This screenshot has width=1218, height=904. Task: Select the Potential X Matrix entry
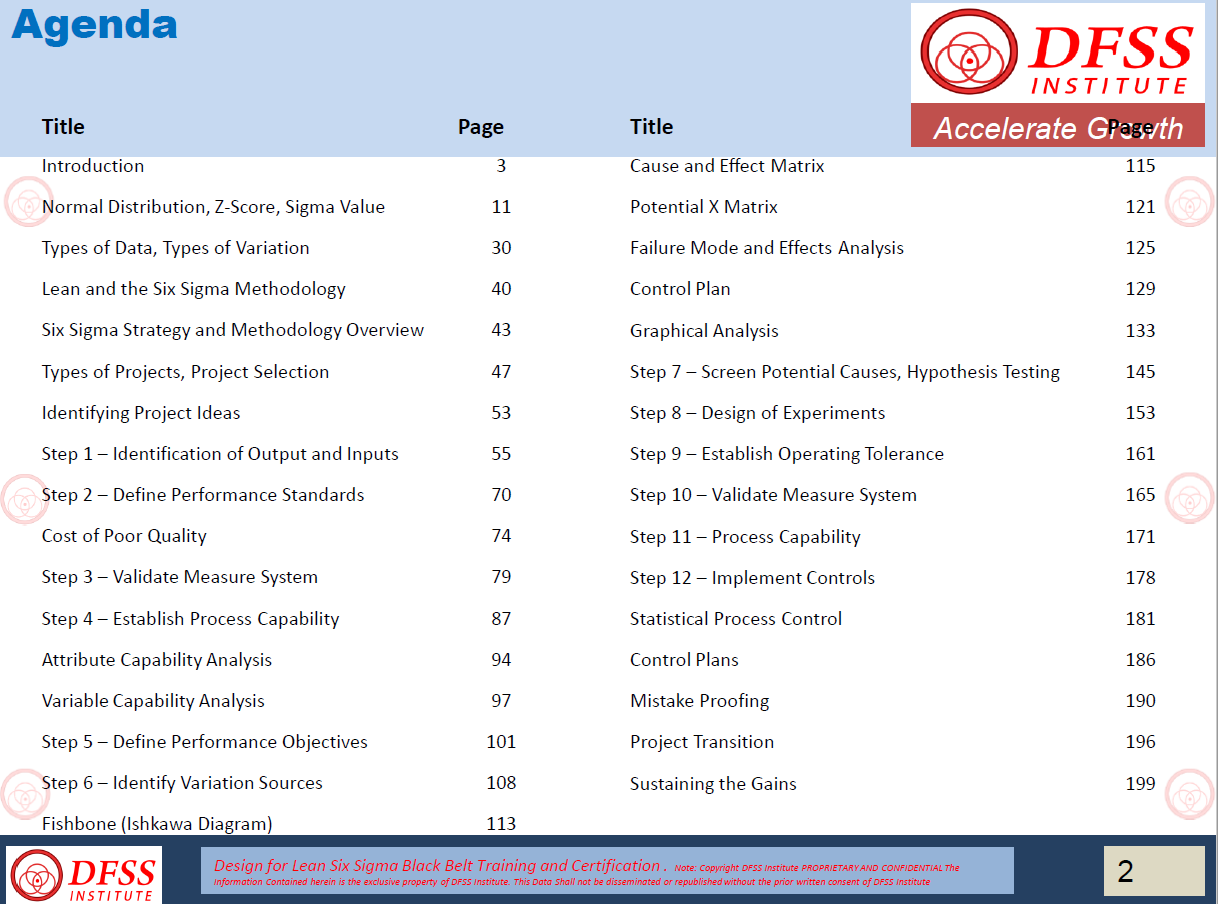tap(704, 207)
